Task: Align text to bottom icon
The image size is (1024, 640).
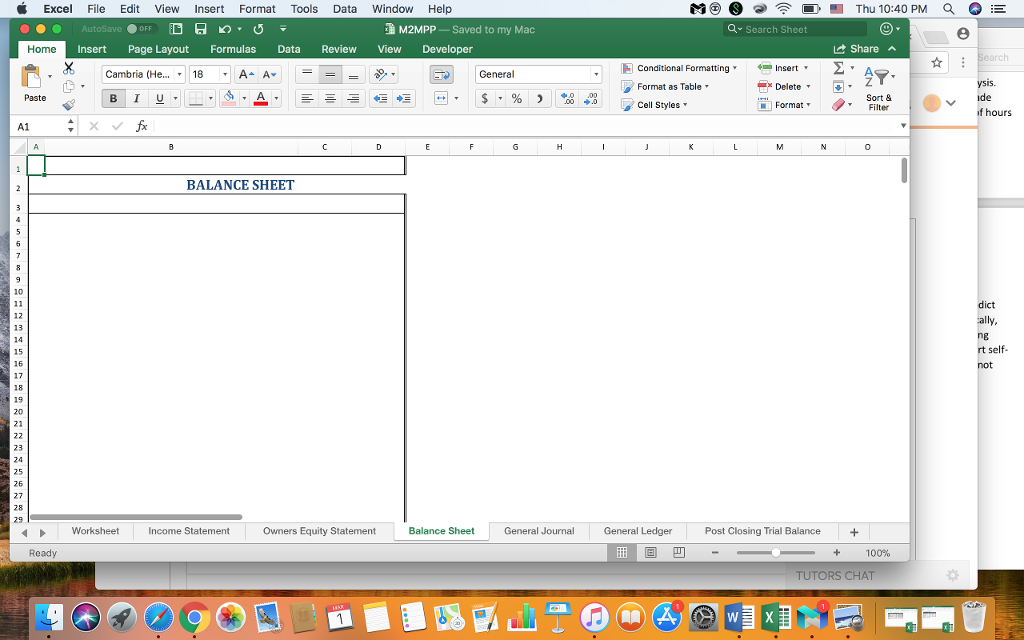Action: 353,74
